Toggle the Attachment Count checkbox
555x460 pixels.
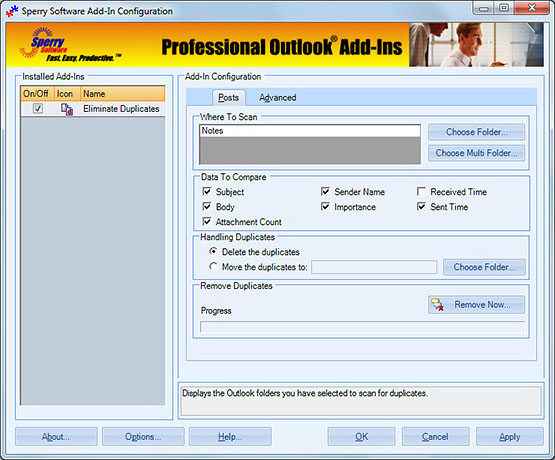pos(207,222)
